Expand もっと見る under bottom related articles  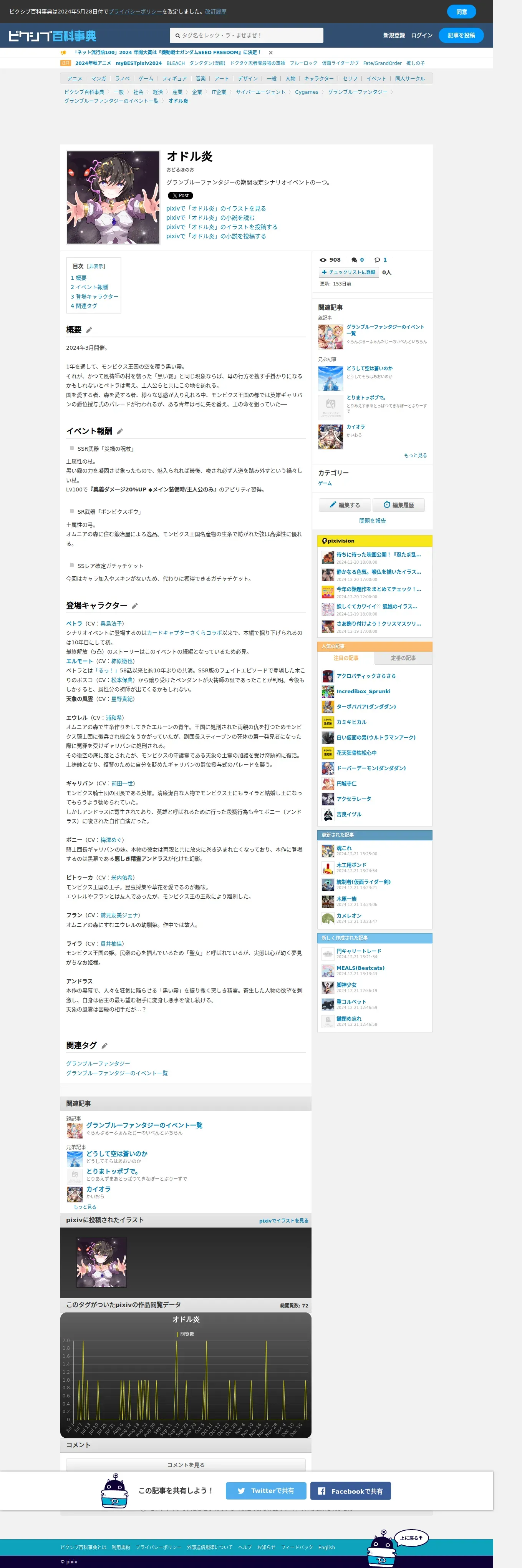[85, 1206]
